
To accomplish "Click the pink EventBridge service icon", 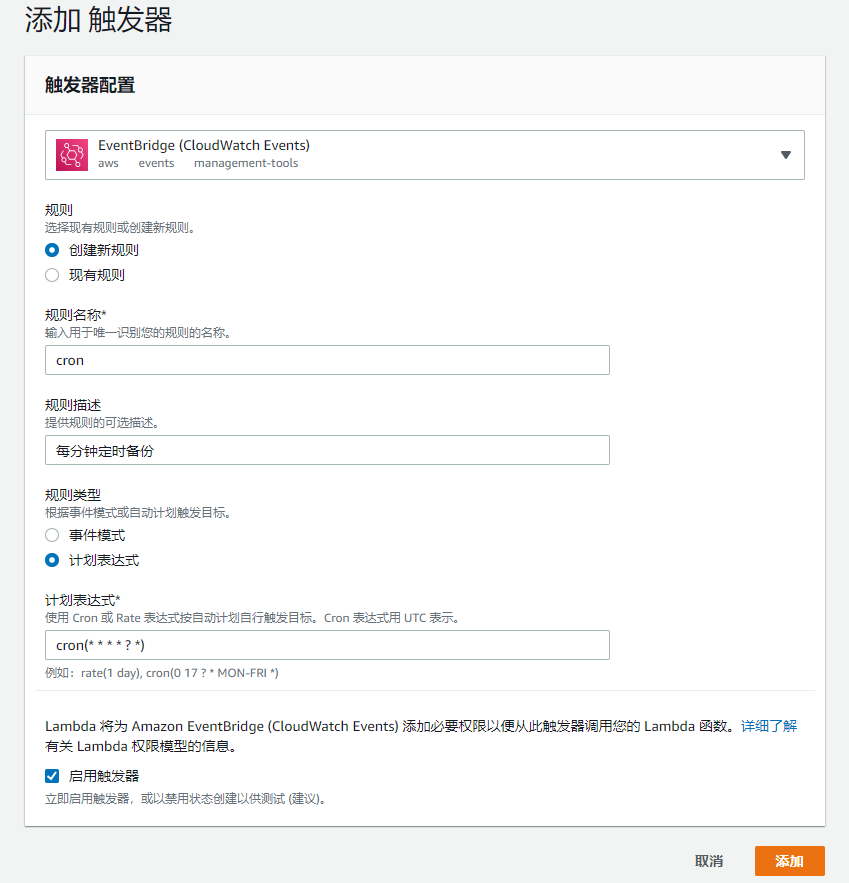I will pyautogui.click(x=72, y=154).
